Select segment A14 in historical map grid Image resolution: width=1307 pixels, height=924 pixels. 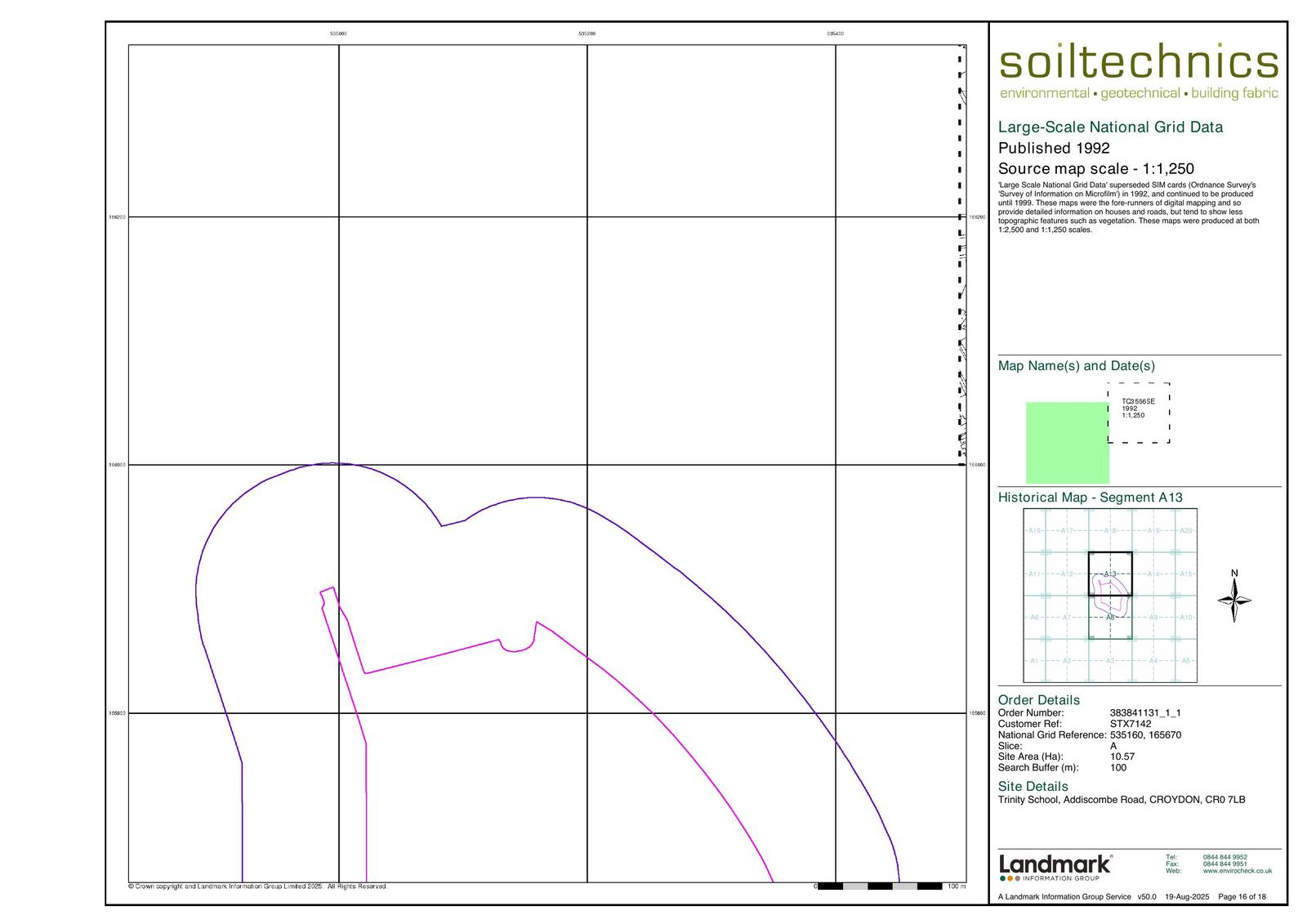(1153, 574)
